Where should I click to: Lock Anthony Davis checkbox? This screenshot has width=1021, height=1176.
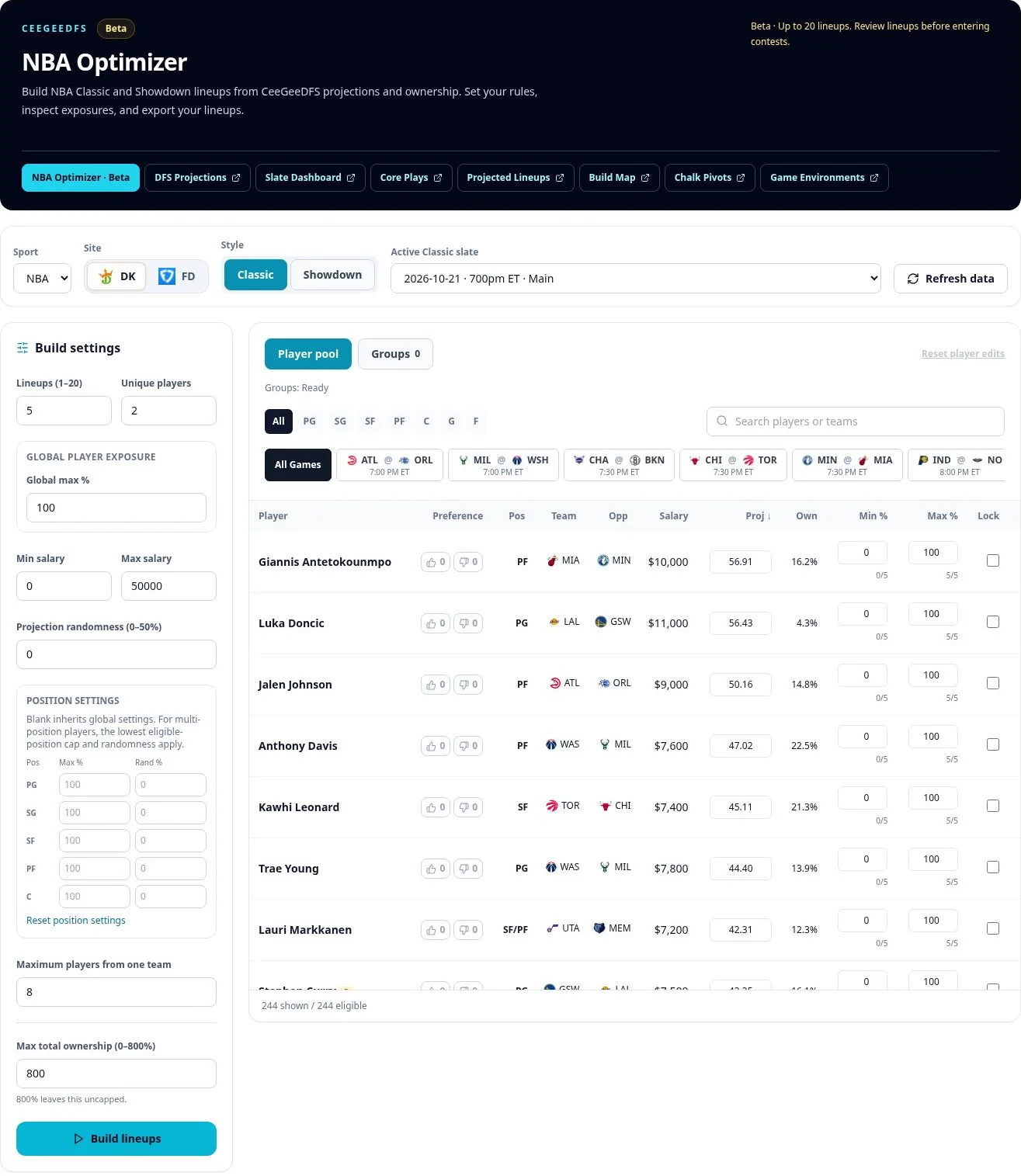992,744
